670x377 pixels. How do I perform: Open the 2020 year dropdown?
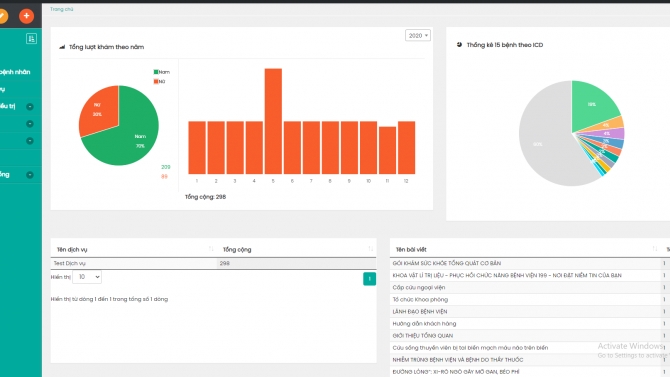point(417,35)
